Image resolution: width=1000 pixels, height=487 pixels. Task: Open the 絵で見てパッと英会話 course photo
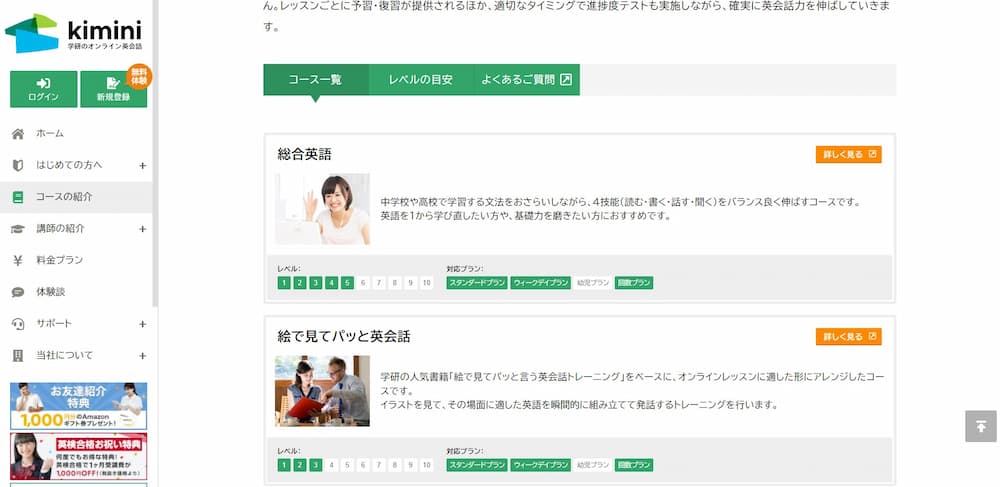(323, 391)
